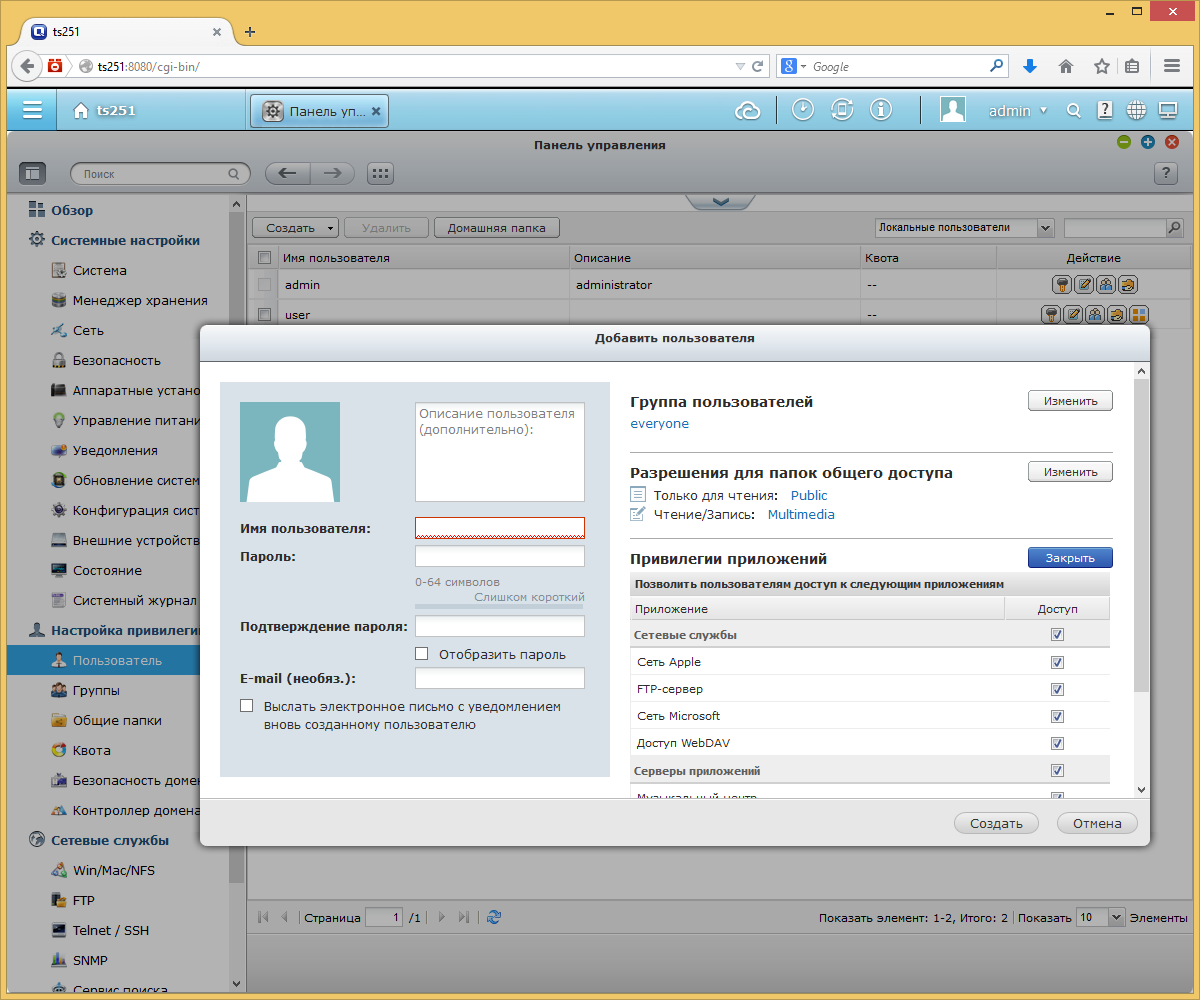Open the language globe icon
This screenshot has height=1000, width=1200.
(x=1136, y=111)
